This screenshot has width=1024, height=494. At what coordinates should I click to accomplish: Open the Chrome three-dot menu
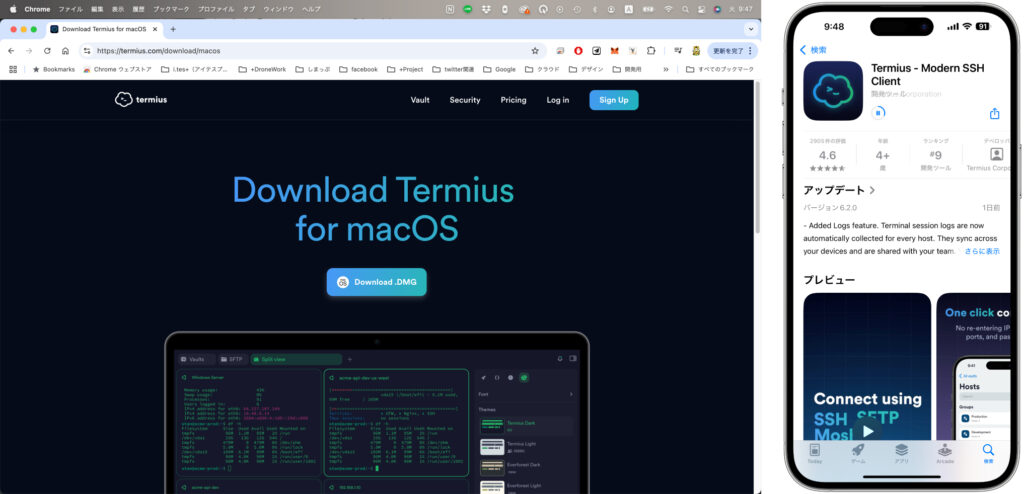point(750,51)
